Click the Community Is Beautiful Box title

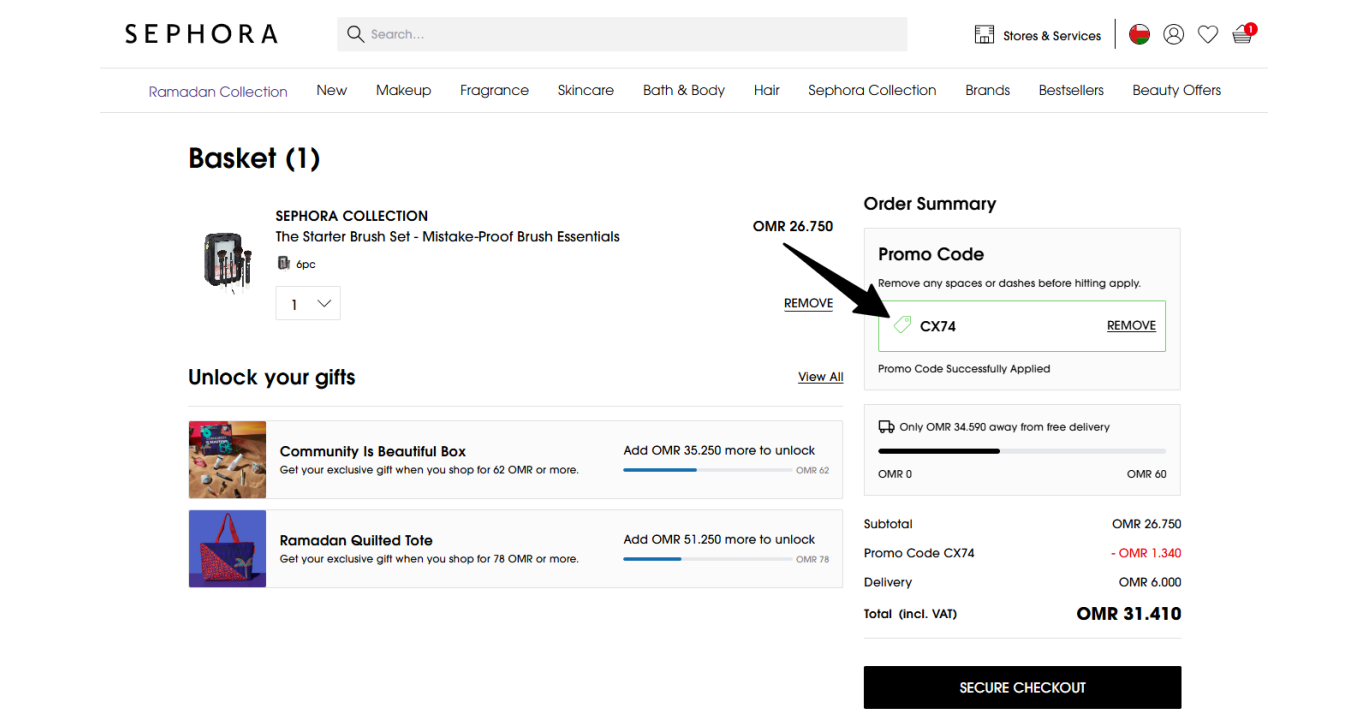pyautogui.click(x=373, y=451)
